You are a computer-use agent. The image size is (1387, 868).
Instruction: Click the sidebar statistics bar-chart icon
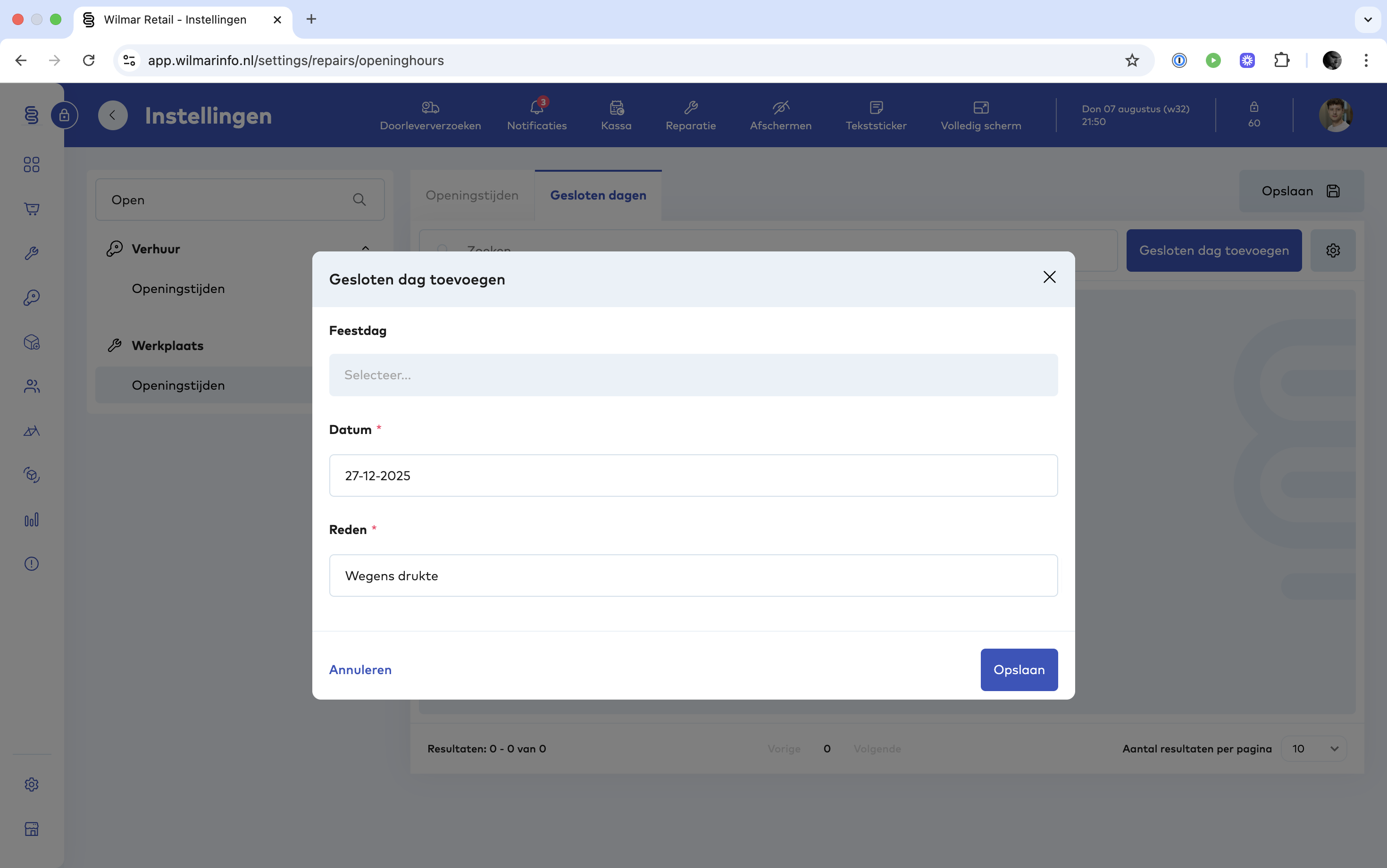[x=32, y=519]
